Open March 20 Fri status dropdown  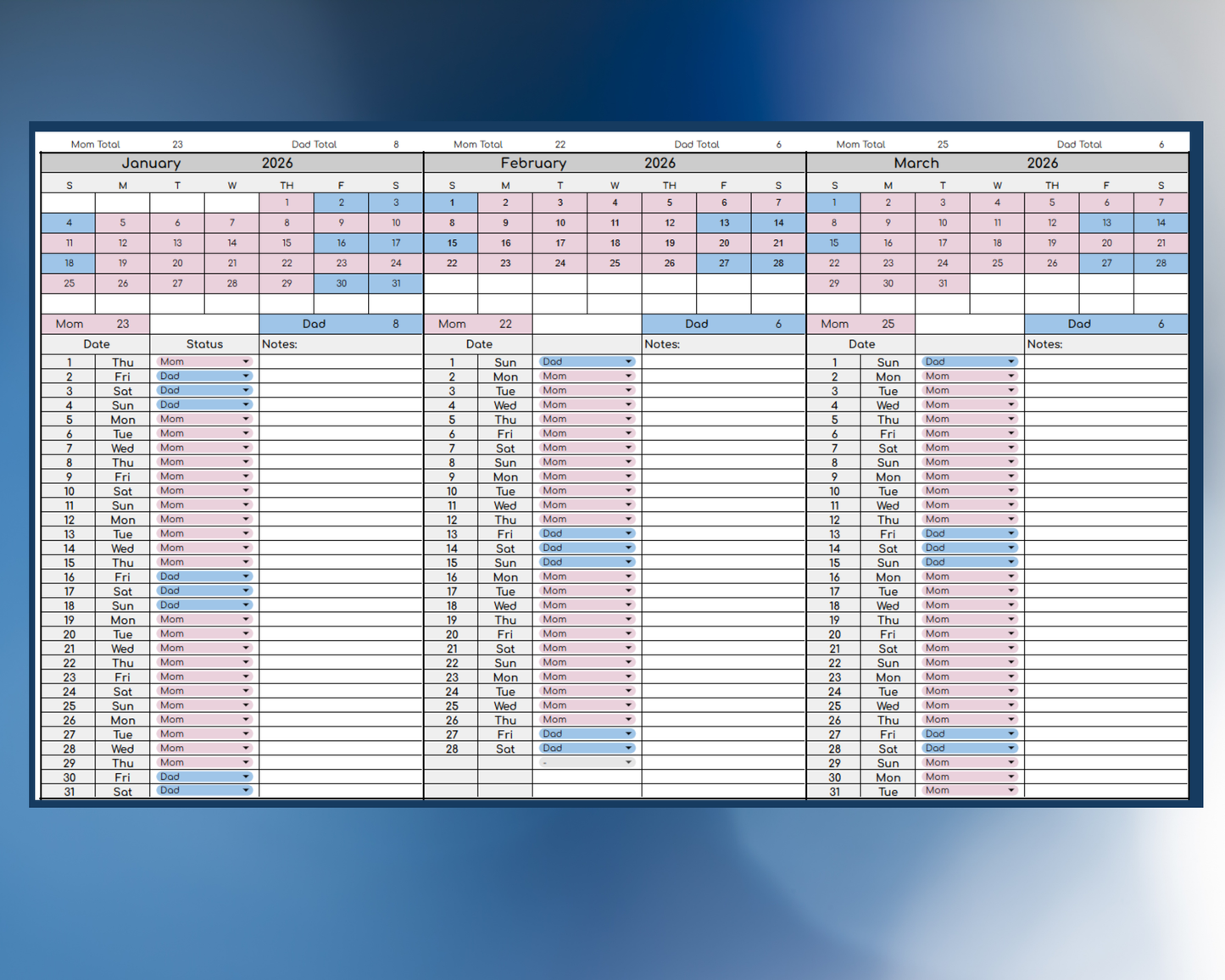tap(970, 634)
